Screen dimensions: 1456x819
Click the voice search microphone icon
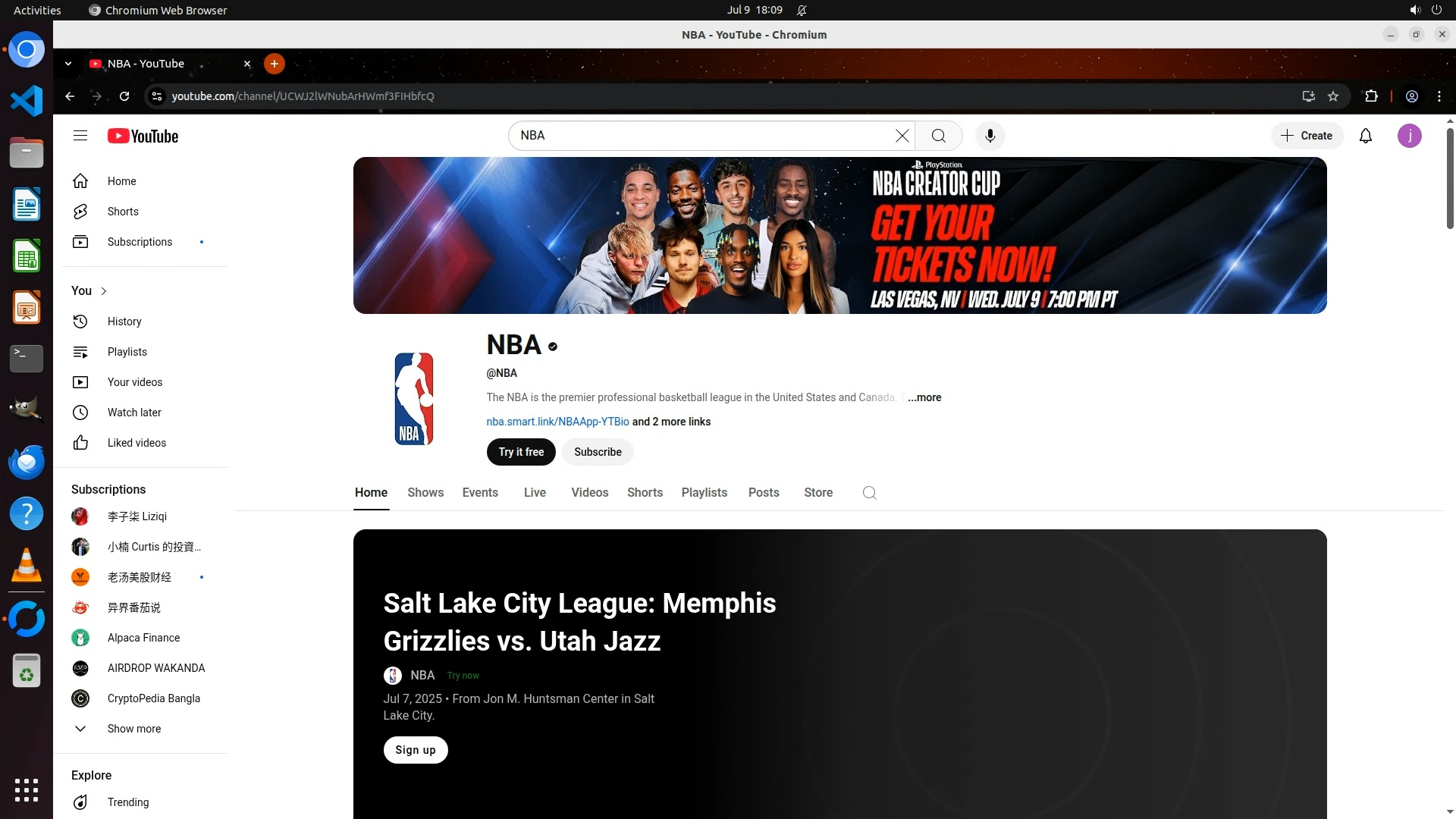point(990,136)
